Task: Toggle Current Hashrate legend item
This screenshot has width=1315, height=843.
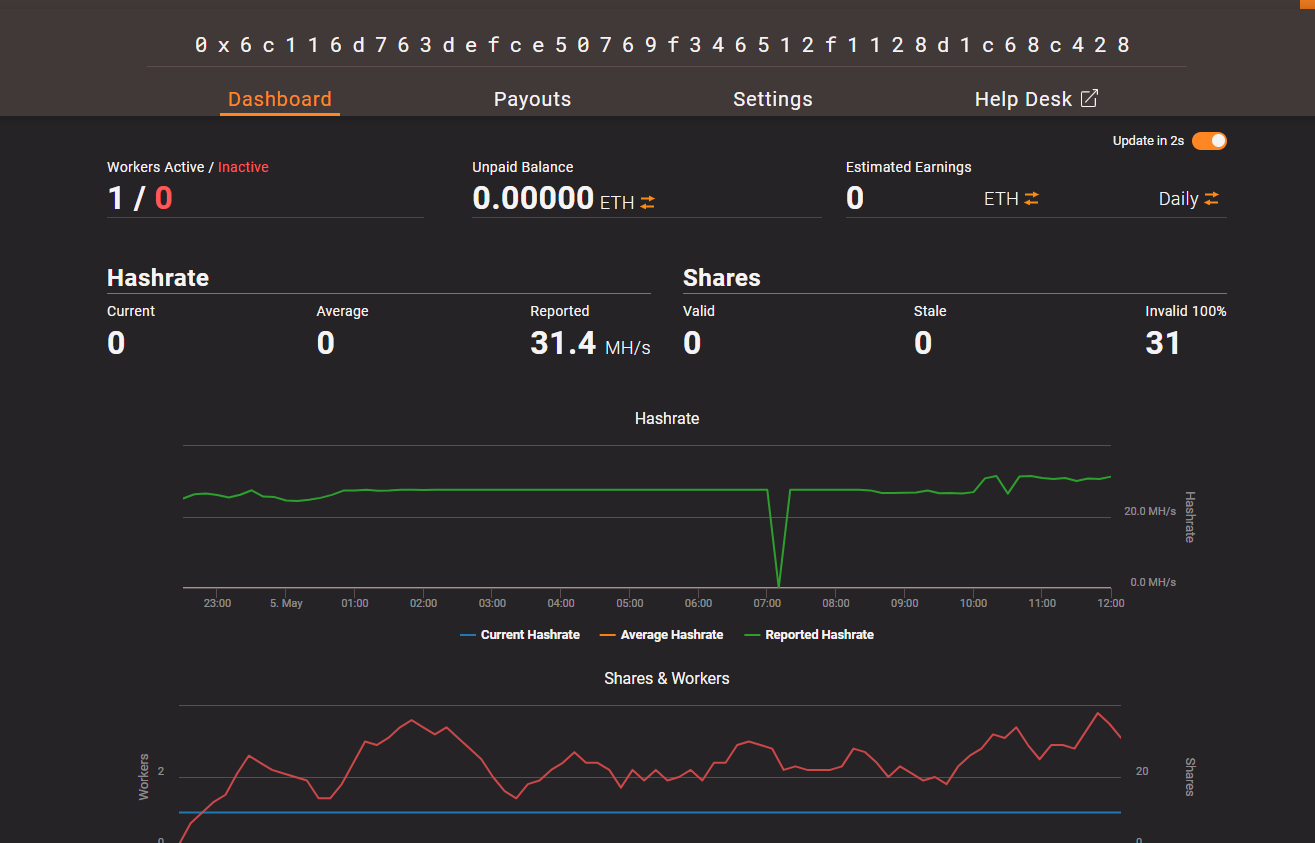Action: click(520, 635)
